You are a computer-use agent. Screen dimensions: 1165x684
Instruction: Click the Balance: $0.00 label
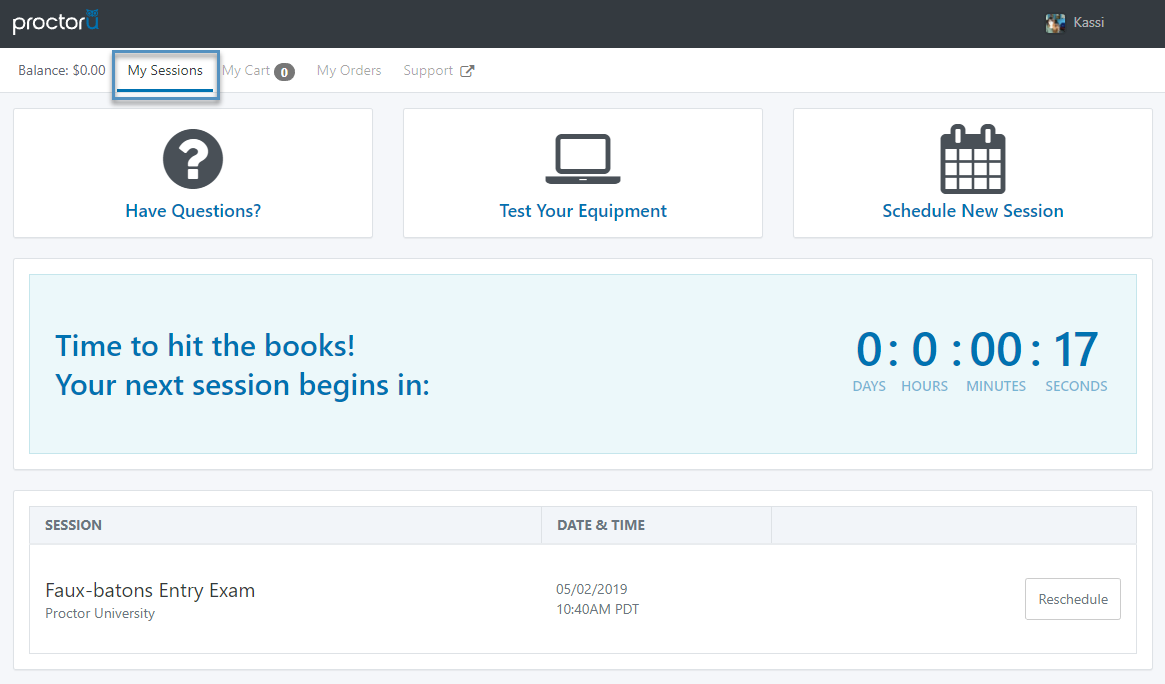click(61, 71)
